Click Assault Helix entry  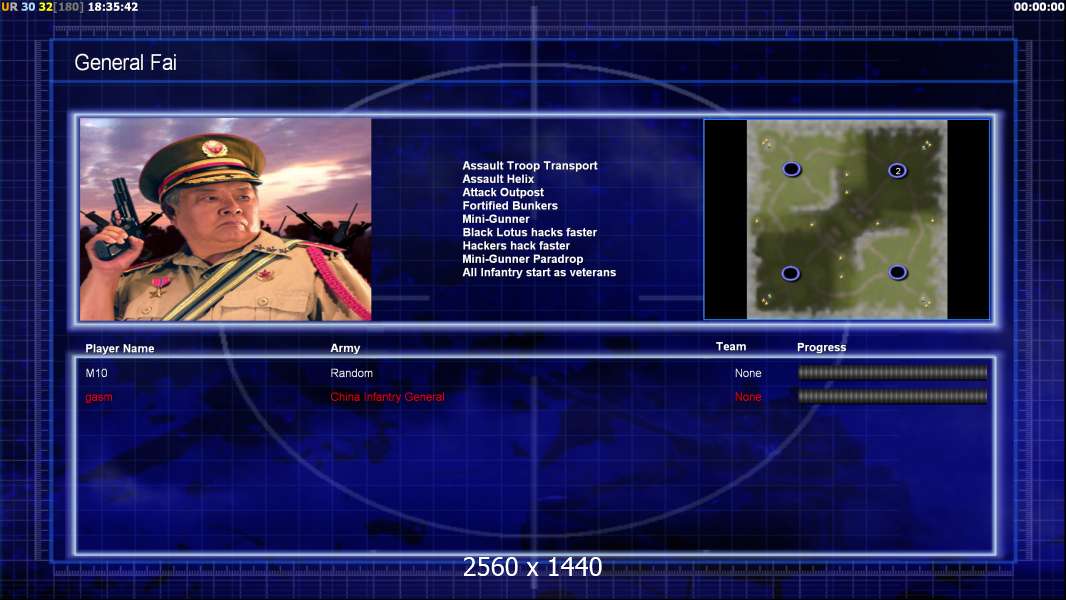(x=498, y=179)
